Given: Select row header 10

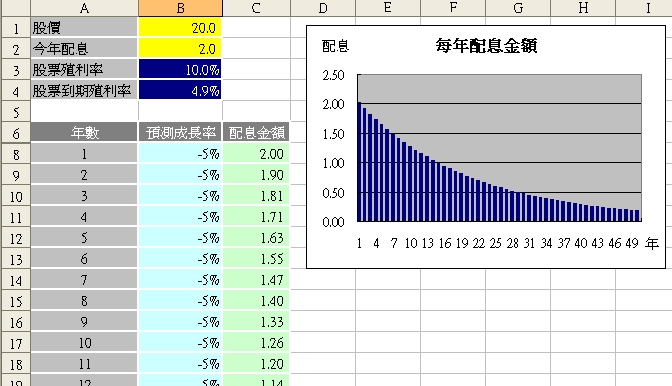Looking at the screenshot, I should (x=16, y=196).
